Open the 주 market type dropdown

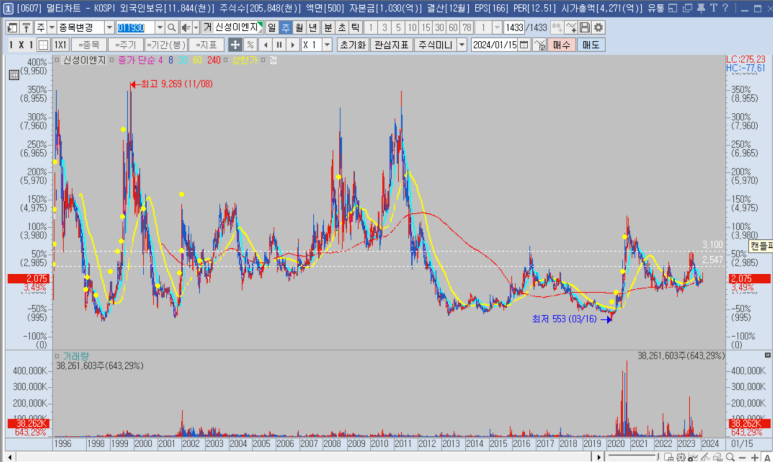pos(52,28)
